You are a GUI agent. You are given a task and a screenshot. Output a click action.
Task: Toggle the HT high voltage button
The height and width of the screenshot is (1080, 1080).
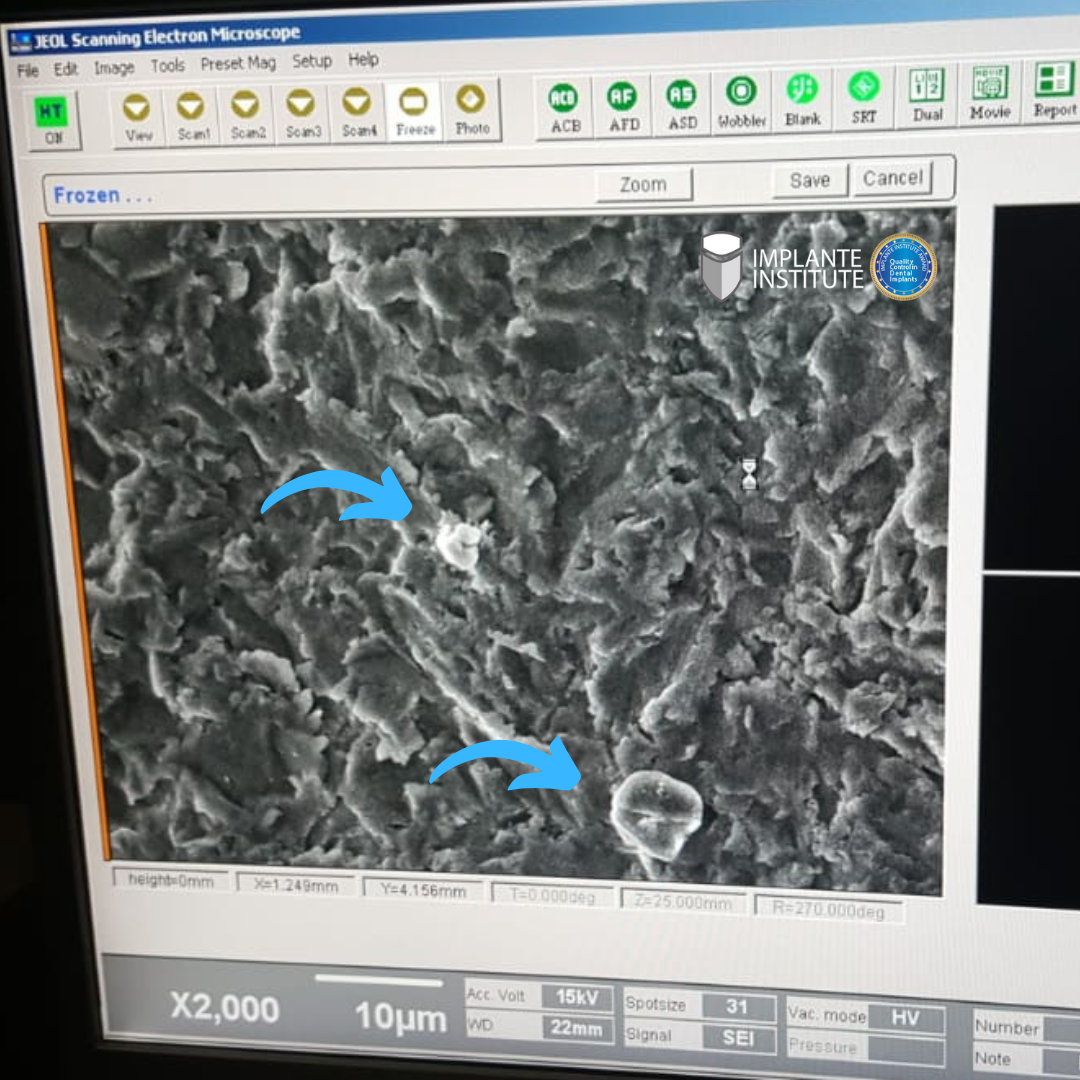[x=52, y=120]
